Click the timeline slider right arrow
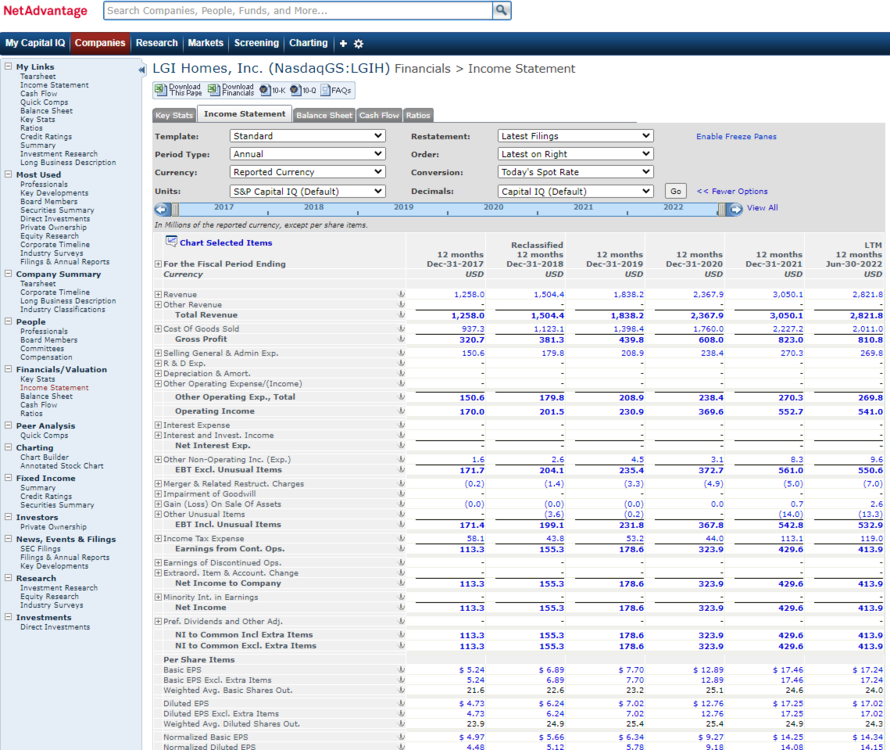Image resolution: width=890 pixels, height=750 pixels. click(x=735, y=210)
